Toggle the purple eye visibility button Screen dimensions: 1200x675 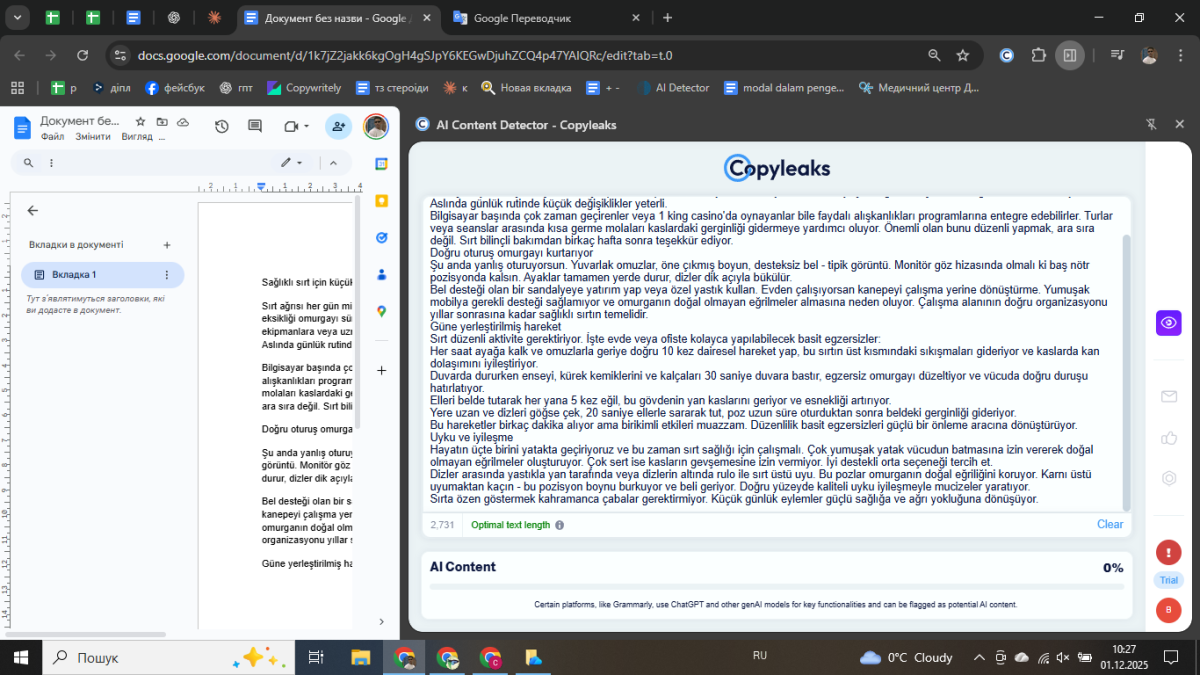tap(1168, 323)
